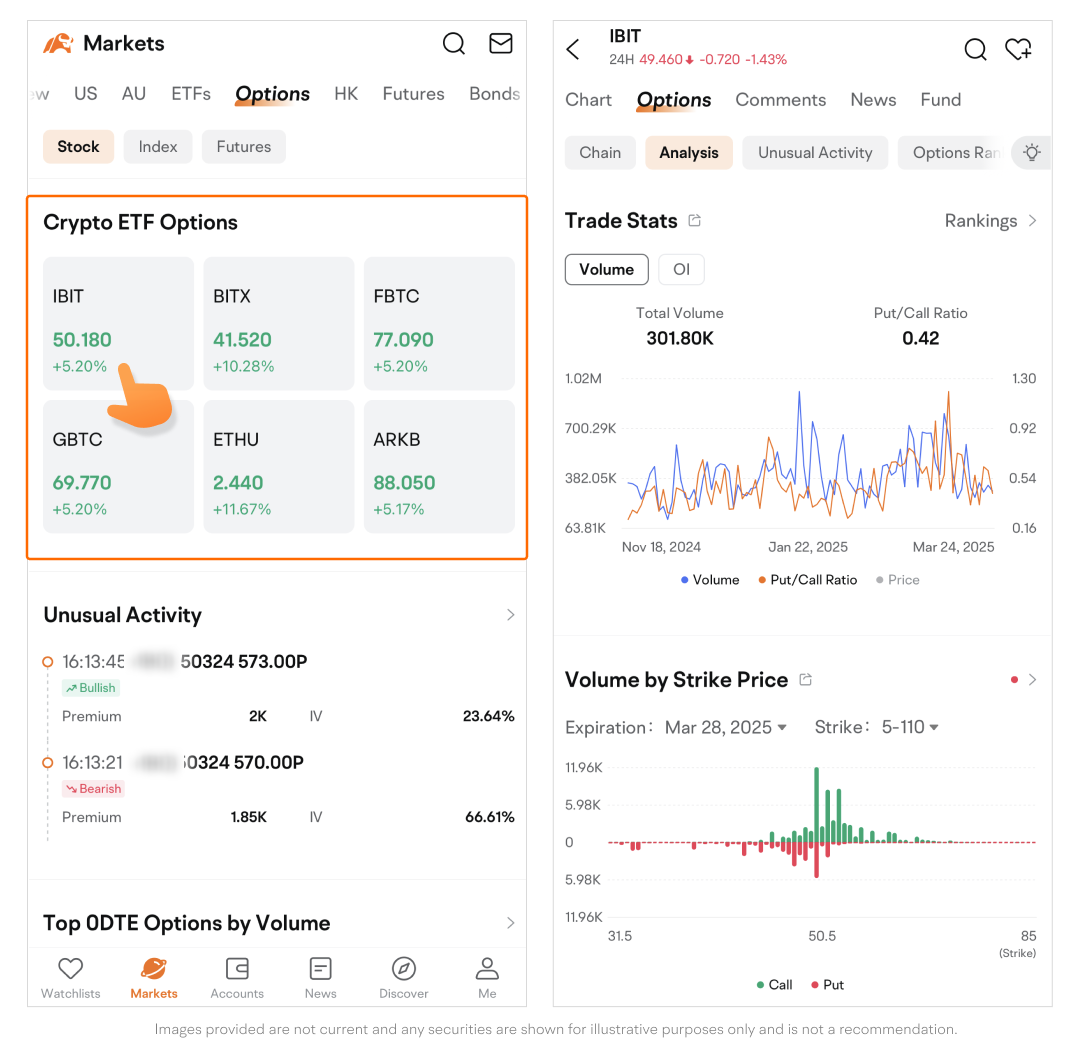Select the Unusual Activity chip
Image resolution: width=1080 pixels, height=1050 pixels.
point(815,153)
